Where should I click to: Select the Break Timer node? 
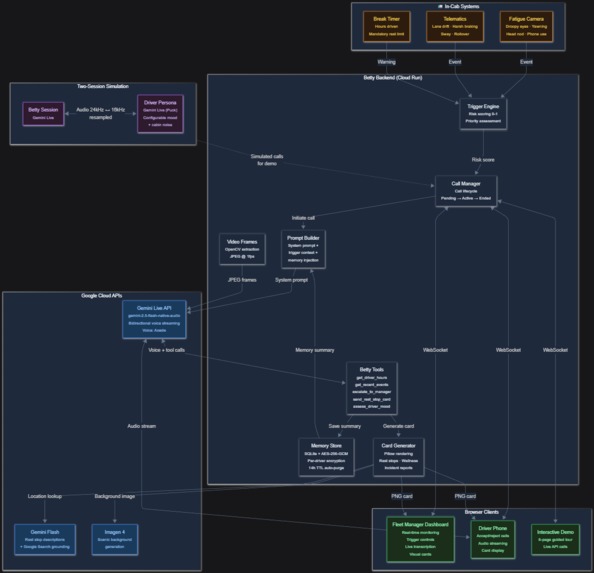click(x=386, y=27)
